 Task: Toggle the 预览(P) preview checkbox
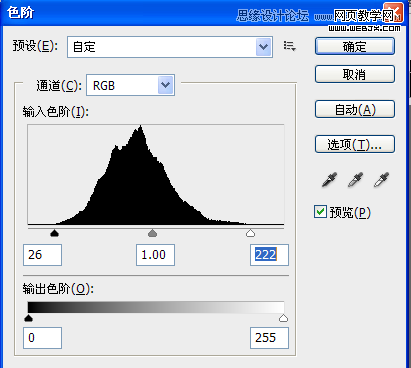click(x=320, y=212)
